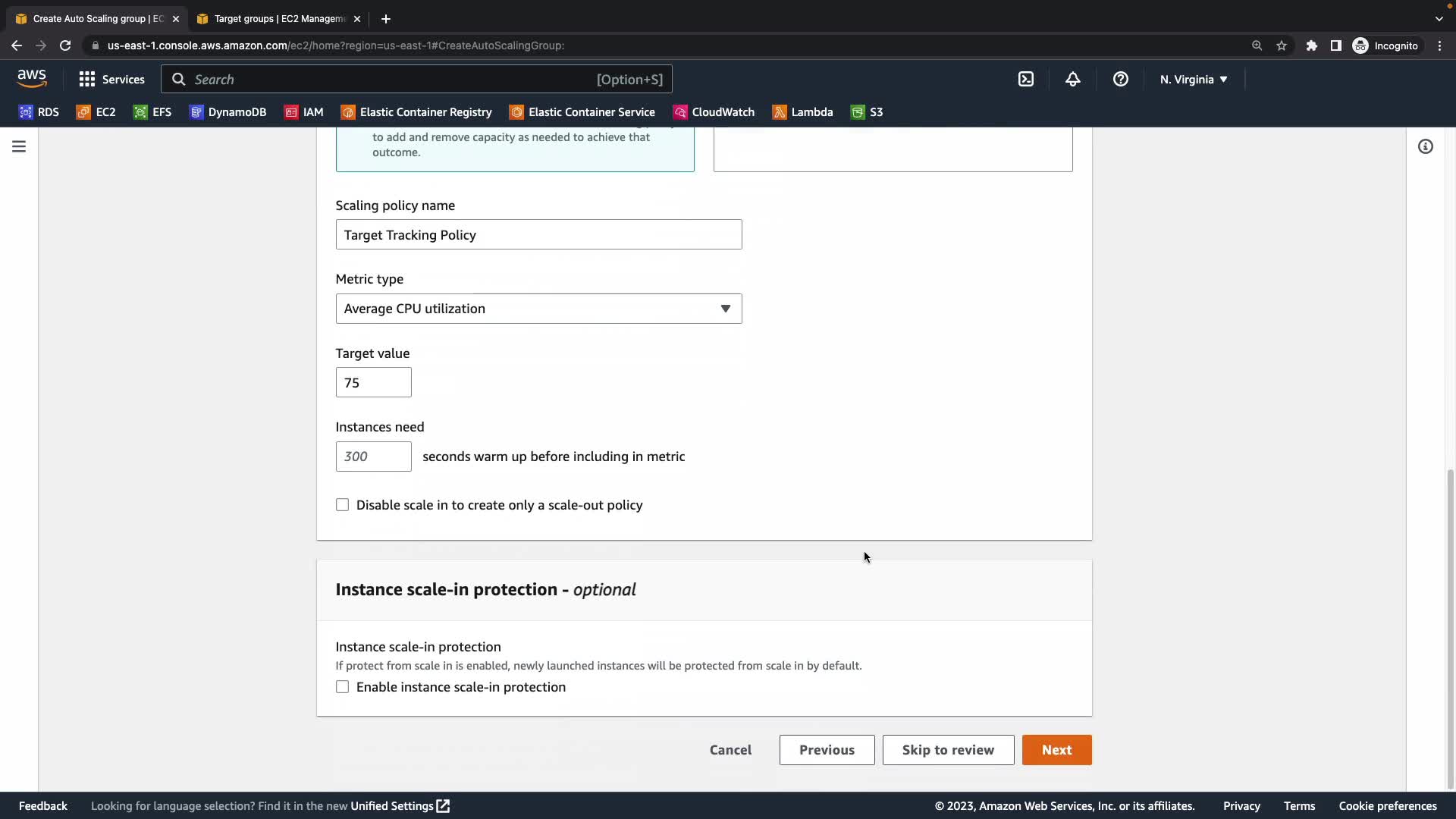Open CloudWatch from favorites bar
The image size is (1456, 819).
(x=714, y=112)
